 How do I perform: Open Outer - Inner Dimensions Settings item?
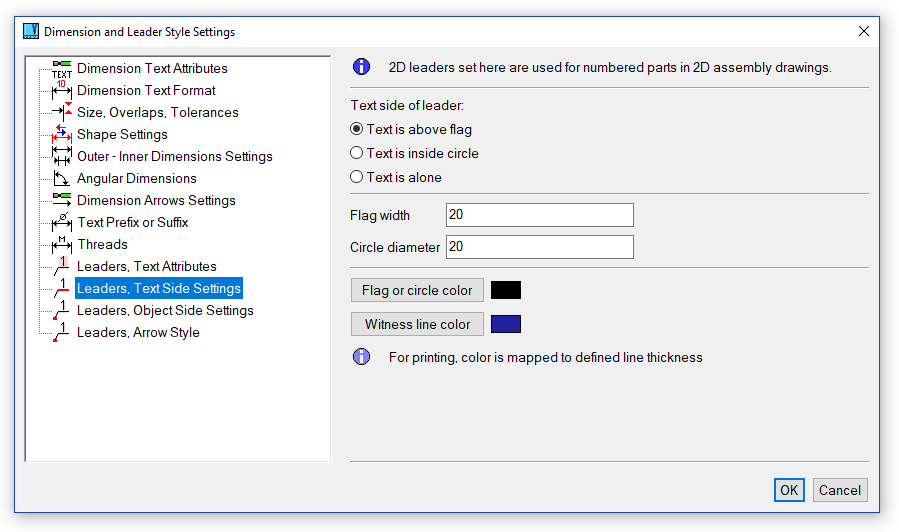[x=174, y=157]
